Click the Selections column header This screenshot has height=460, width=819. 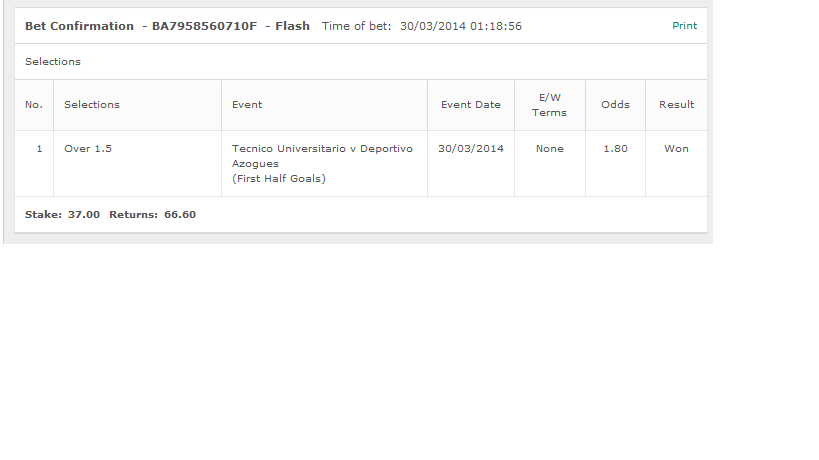click(x=92, y=104)
